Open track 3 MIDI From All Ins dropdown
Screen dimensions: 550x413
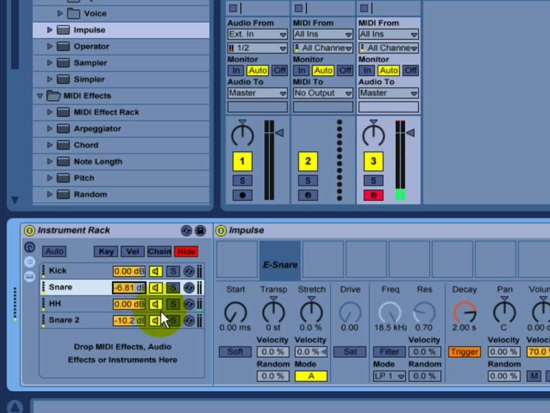pos(389,34)
